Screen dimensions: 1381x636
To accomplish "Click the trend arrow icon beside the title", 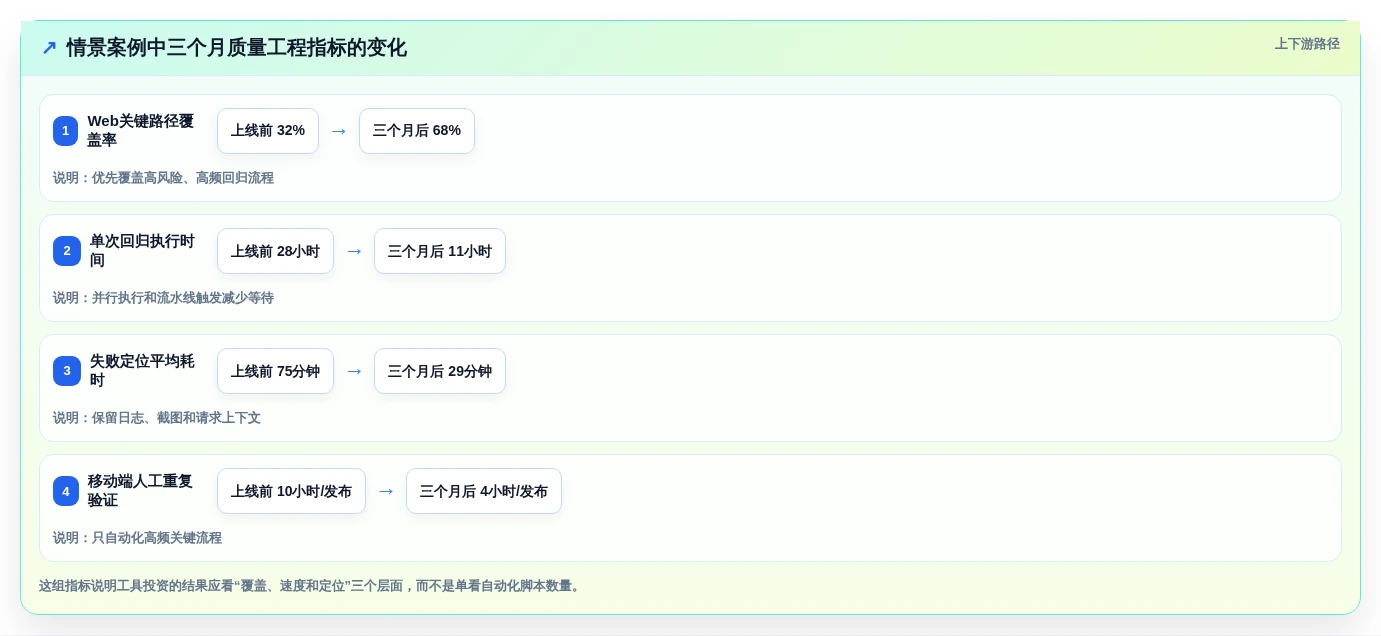I will point(48,48).
